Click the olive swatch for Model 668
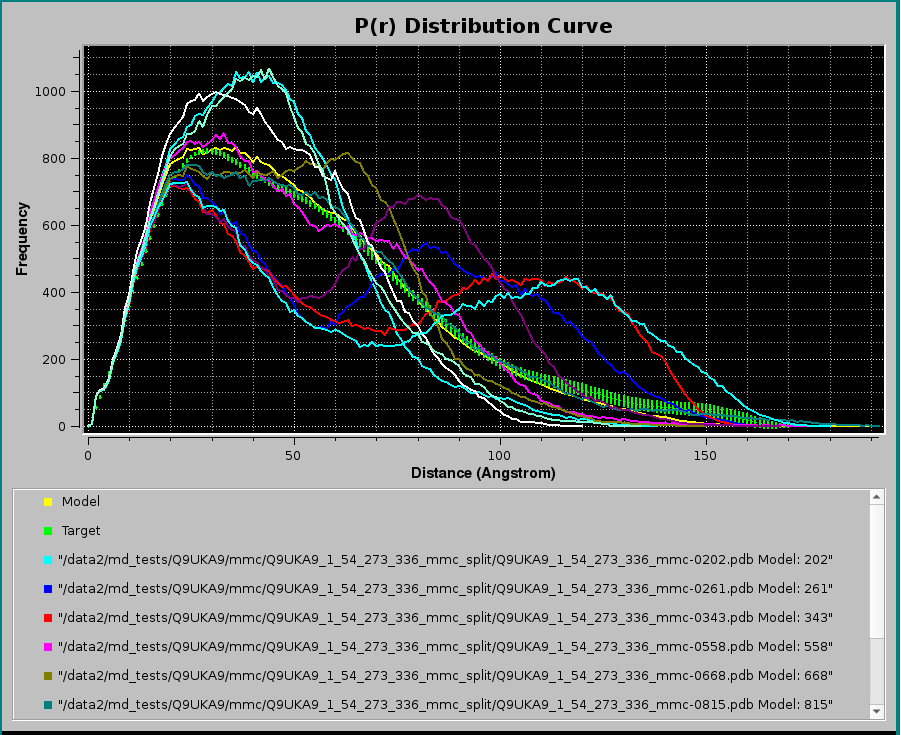This screenshot has width=901, height=735. tap(47, 676)
